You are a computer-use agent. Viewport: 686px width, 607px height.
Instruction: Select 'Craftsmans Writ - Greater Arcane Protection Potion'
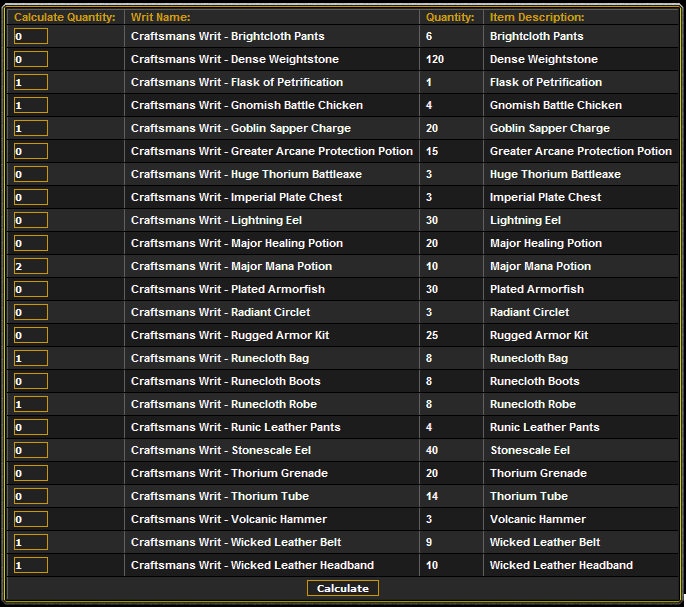(272, 151)
